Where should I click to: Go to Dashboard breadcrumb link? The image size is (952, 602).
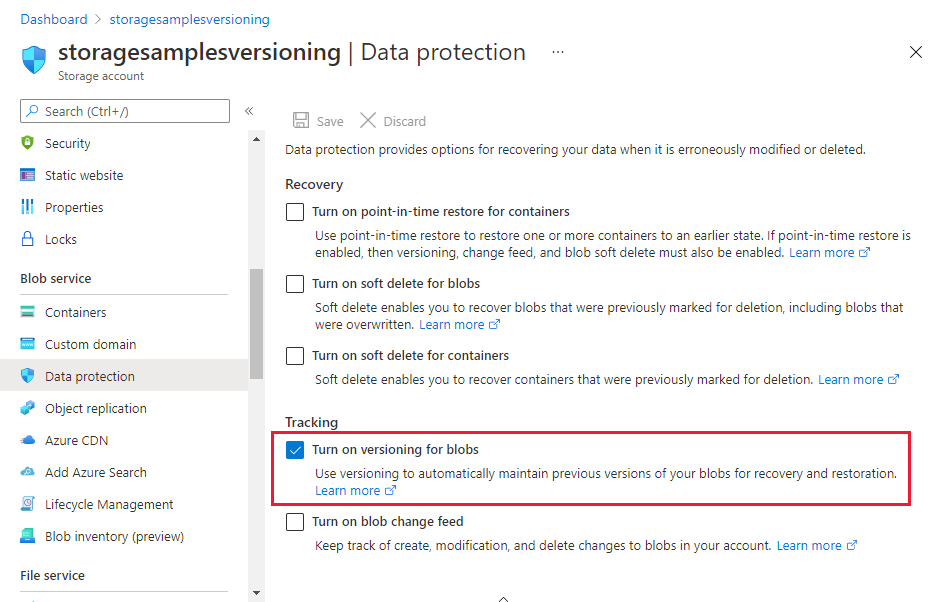[x=54, y=19]
